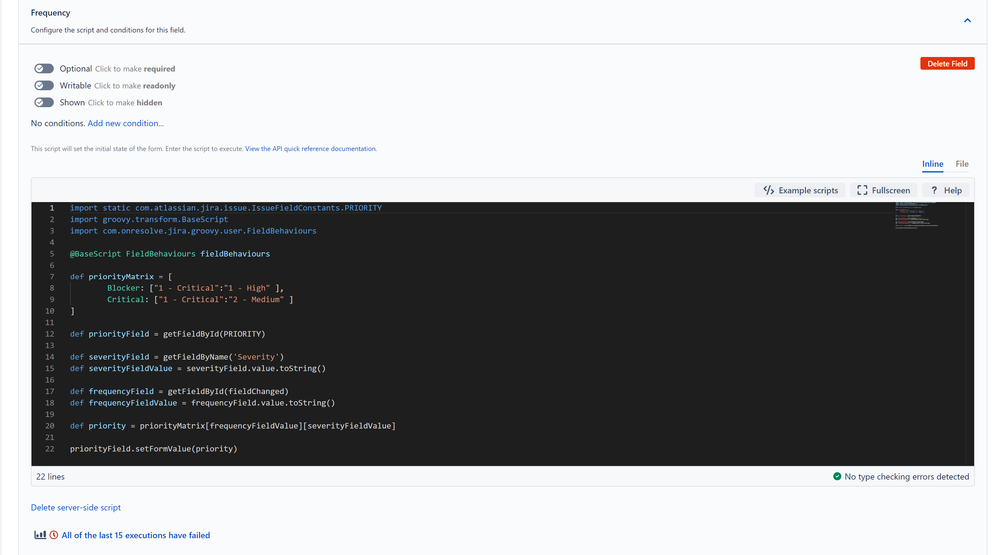Click the @BaseScript FieldBehaviours line

click(169, 254)
